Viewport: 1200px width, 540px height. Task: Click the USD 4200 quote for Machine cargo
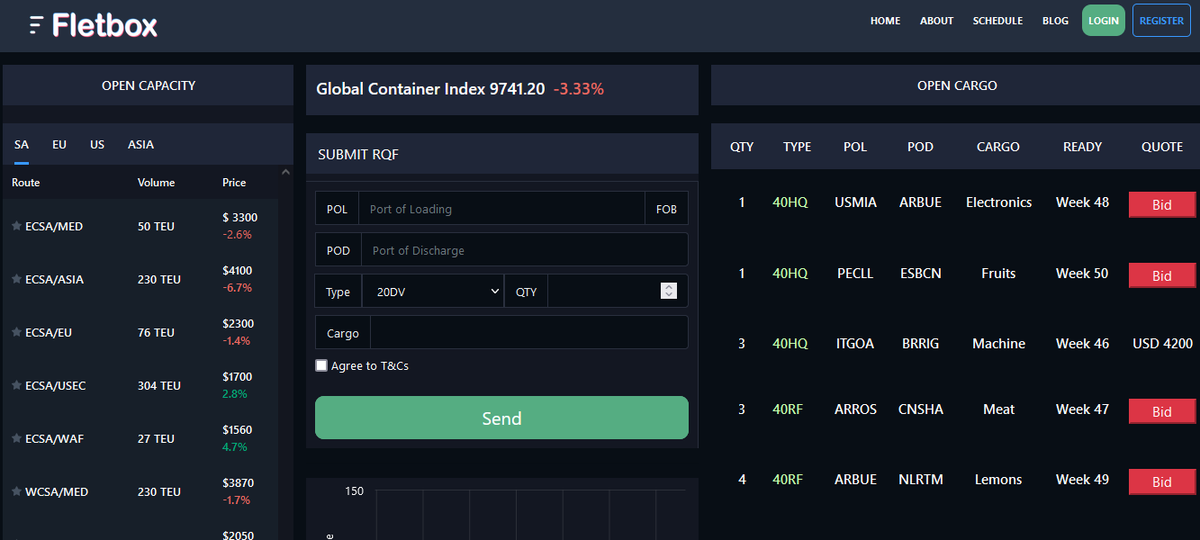(1162, 343)
